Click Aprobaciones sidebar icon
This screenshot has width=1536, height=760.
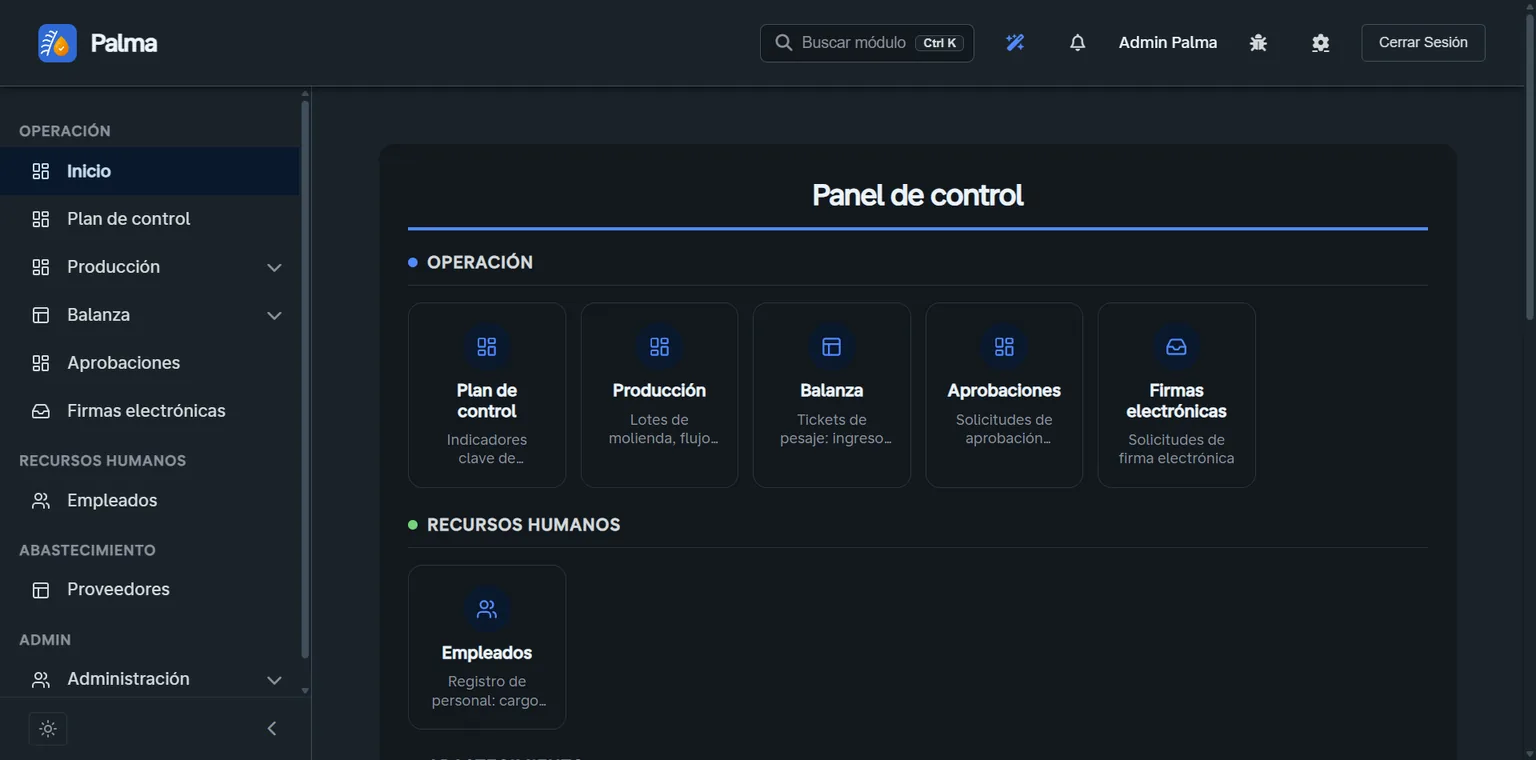[x=41, y=363]
